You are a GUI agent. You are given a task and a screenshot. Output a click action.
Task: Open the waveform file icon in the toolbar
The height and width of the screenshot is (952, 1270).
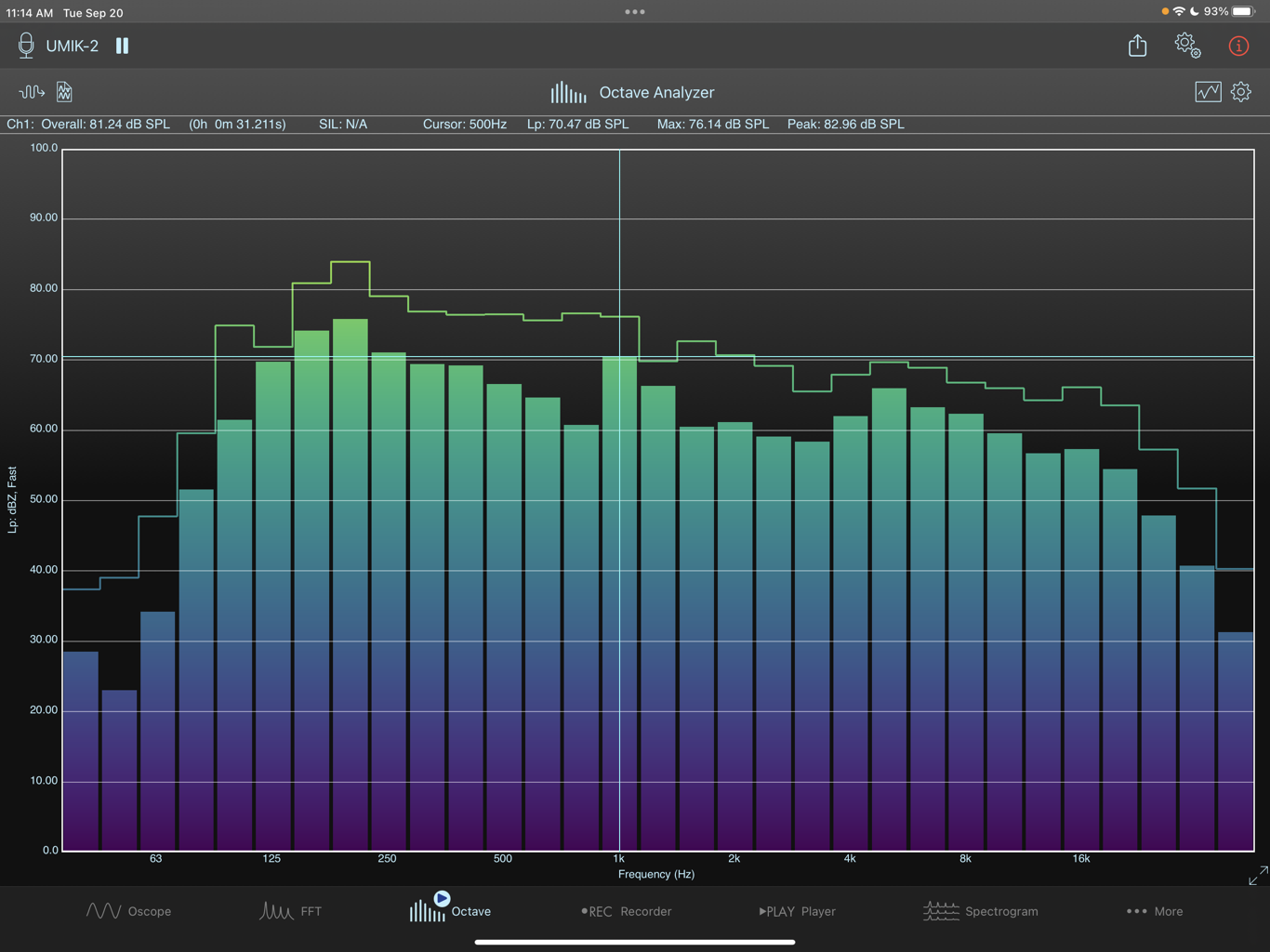(x=63, y=92)
